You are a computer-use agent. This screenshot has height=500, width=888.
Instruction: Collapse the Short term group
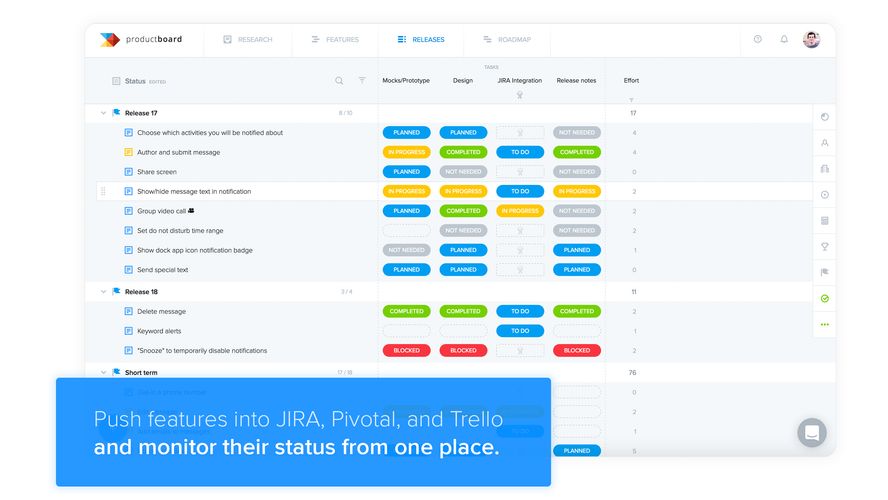pos(103,373)
